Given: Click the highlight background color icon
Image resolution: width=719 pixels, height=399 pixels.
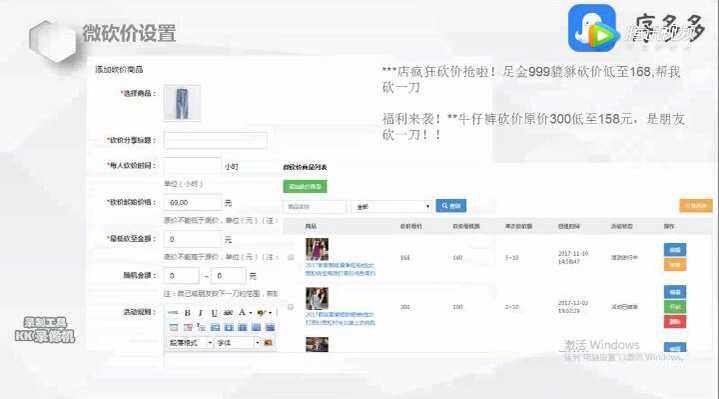Looking at the screenshot, I should click(261, 313).
